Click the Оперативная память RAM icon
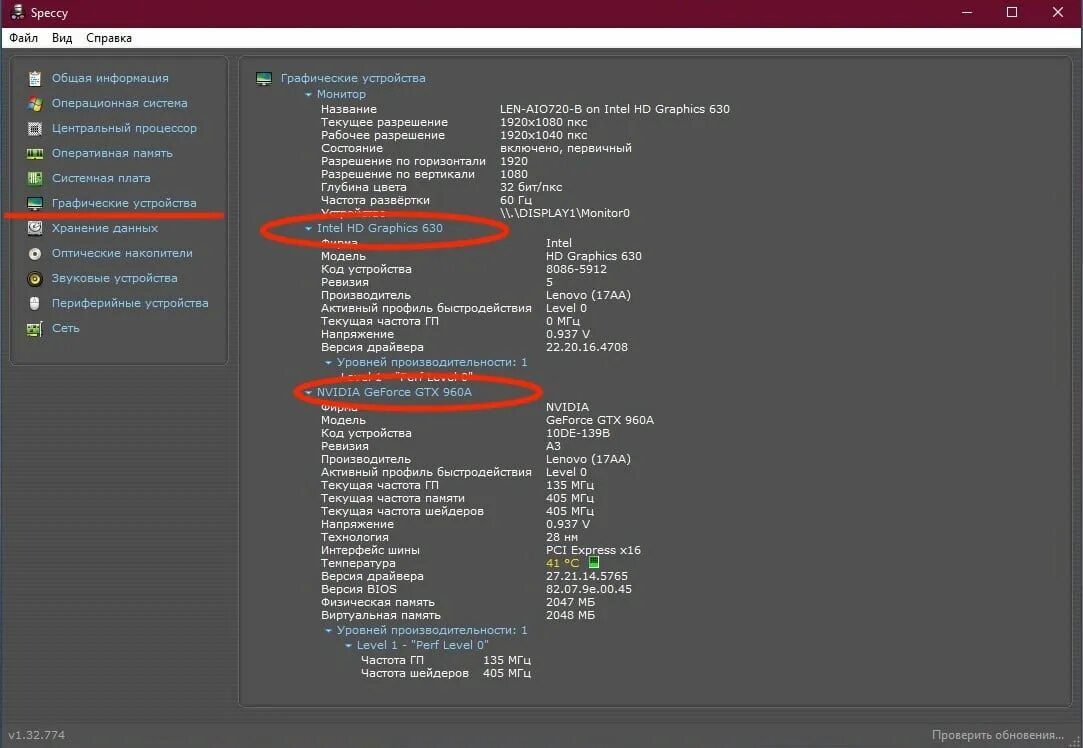The width and height of the screenshot is (1083, 748). (x=35, y=153)
